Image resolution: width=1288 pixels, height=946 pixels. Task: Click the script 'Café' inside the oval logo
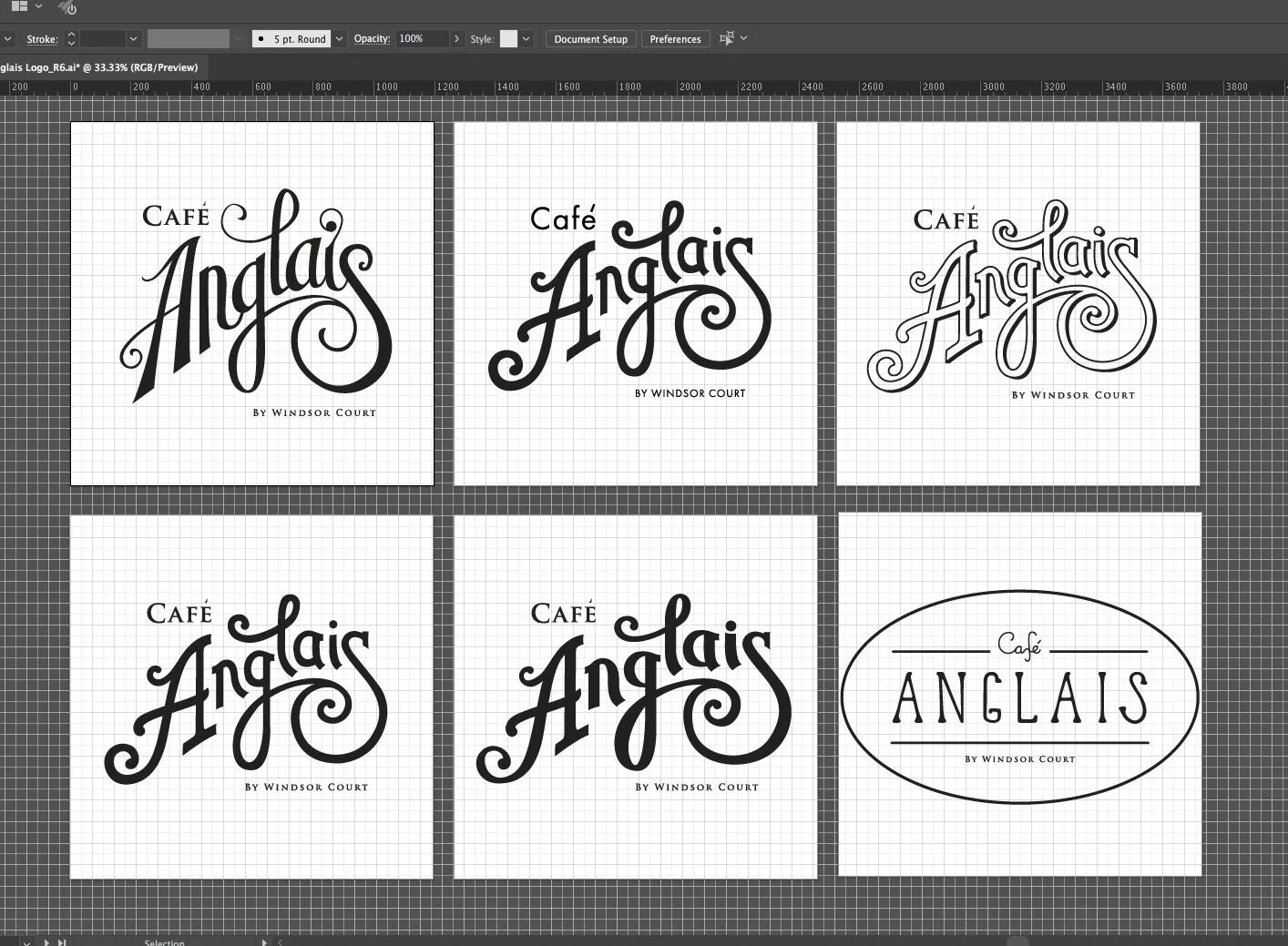[1019, 646]
